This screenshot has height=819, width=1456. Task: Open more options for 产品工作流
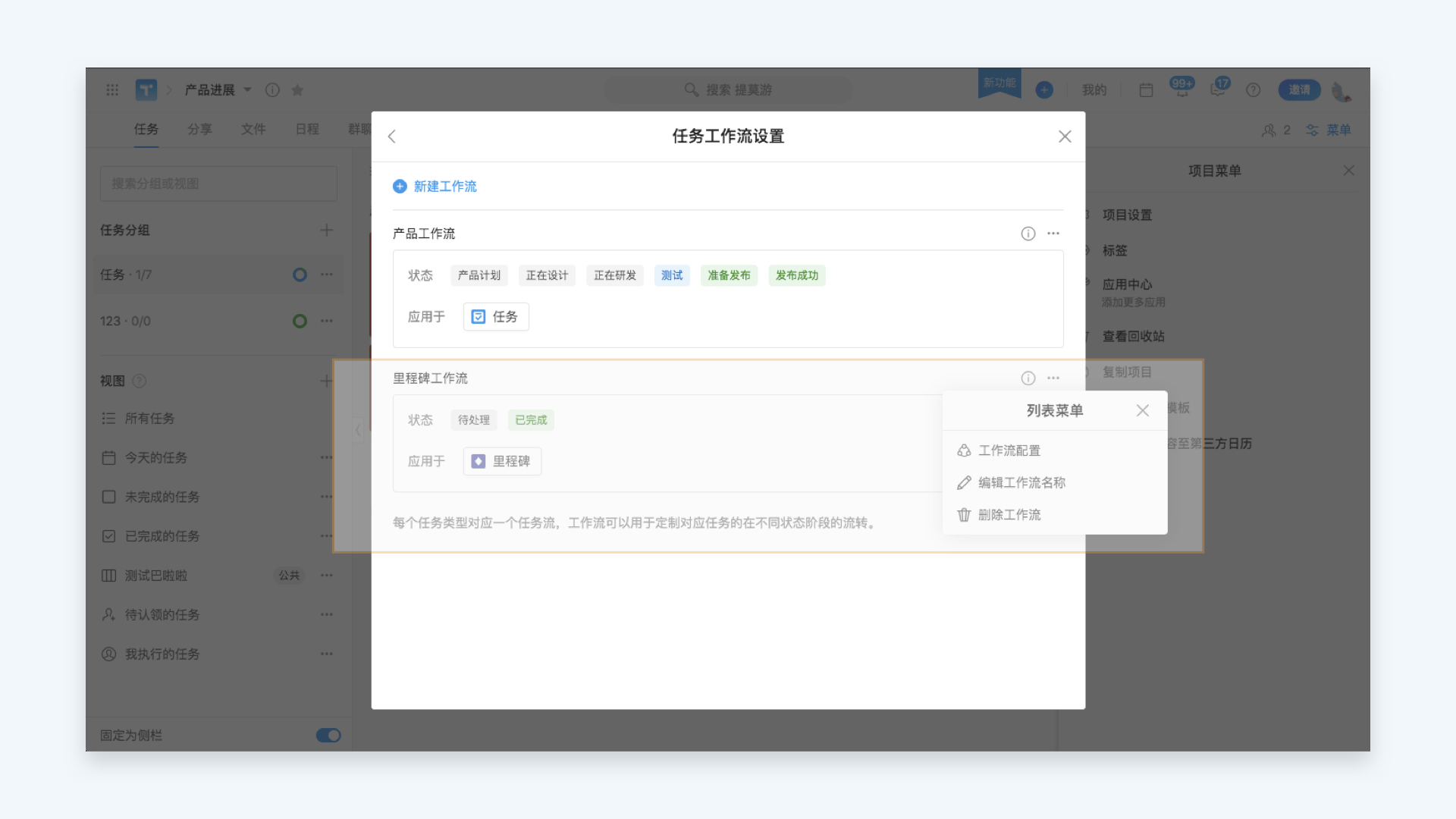pyautogui.click(x=1053, y=234)
